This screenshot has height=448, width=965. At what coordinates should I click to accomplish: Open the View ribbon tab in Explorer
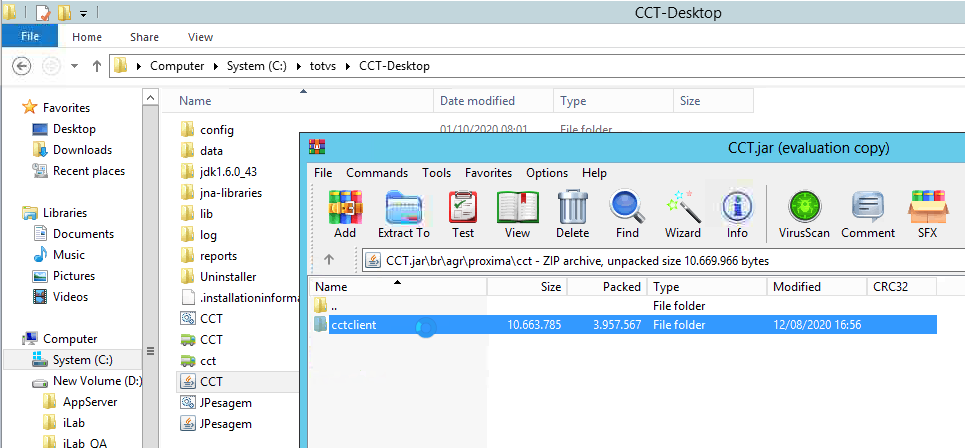(x=200, y=37)
